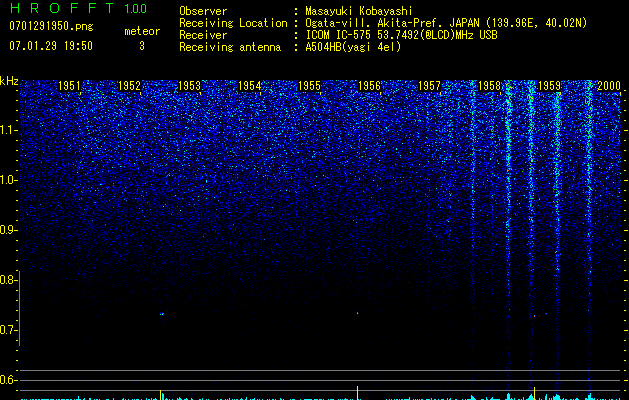Click the 1956 time axis label

[x=369, y=86]
